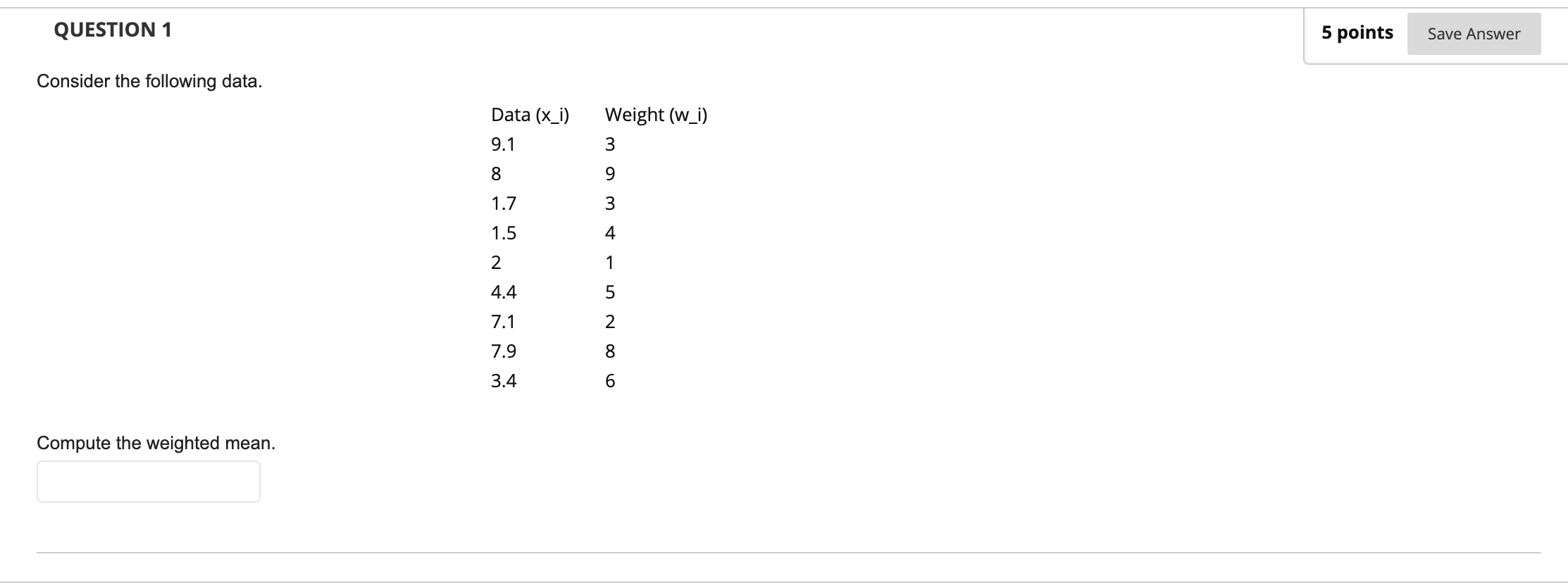Click the Weight (w_i) column header

coord(656,115)
